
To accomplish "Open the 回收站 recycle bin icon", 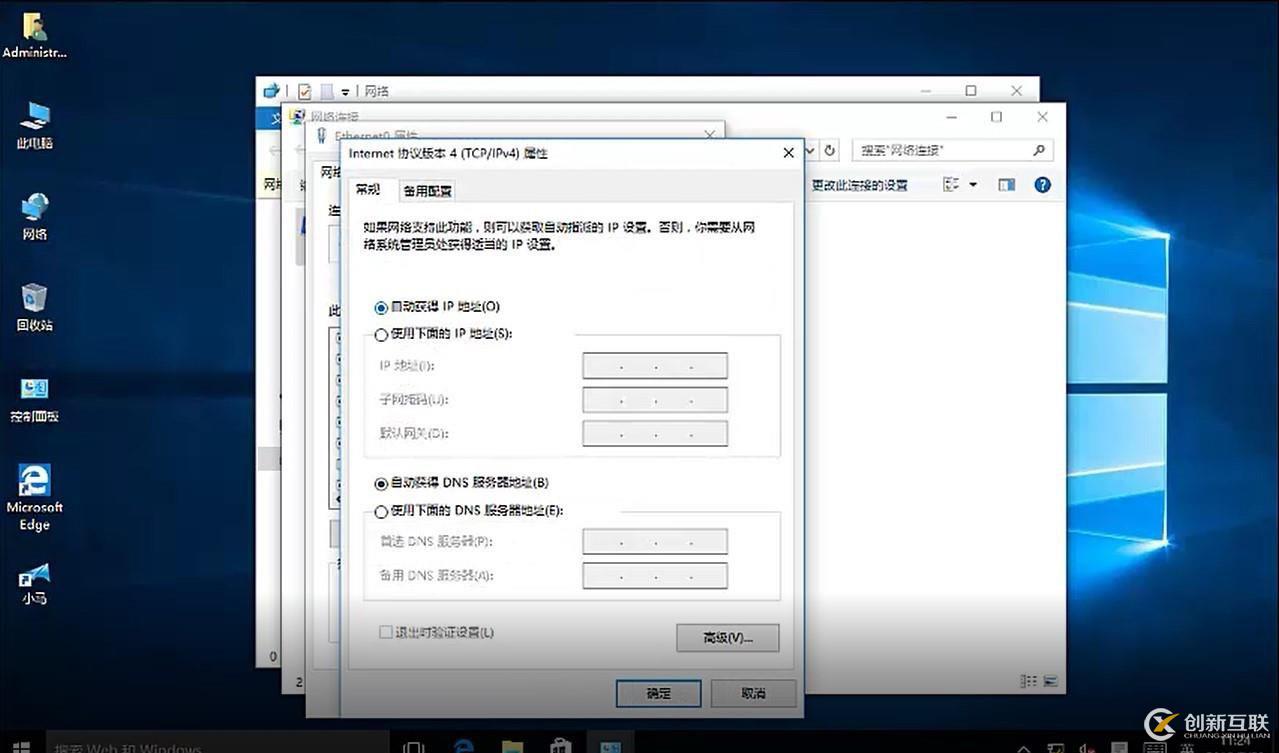I will coord(34,306).
